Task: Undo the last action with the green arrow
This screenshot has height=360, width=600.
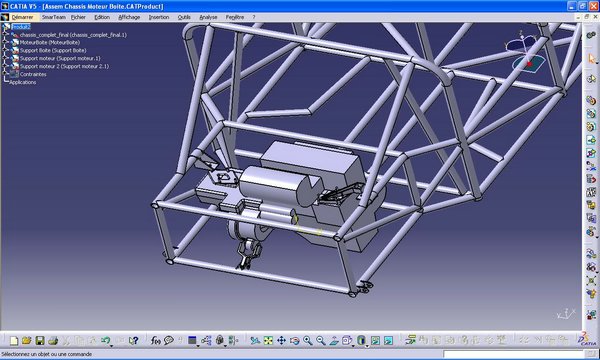Action: 105,340
